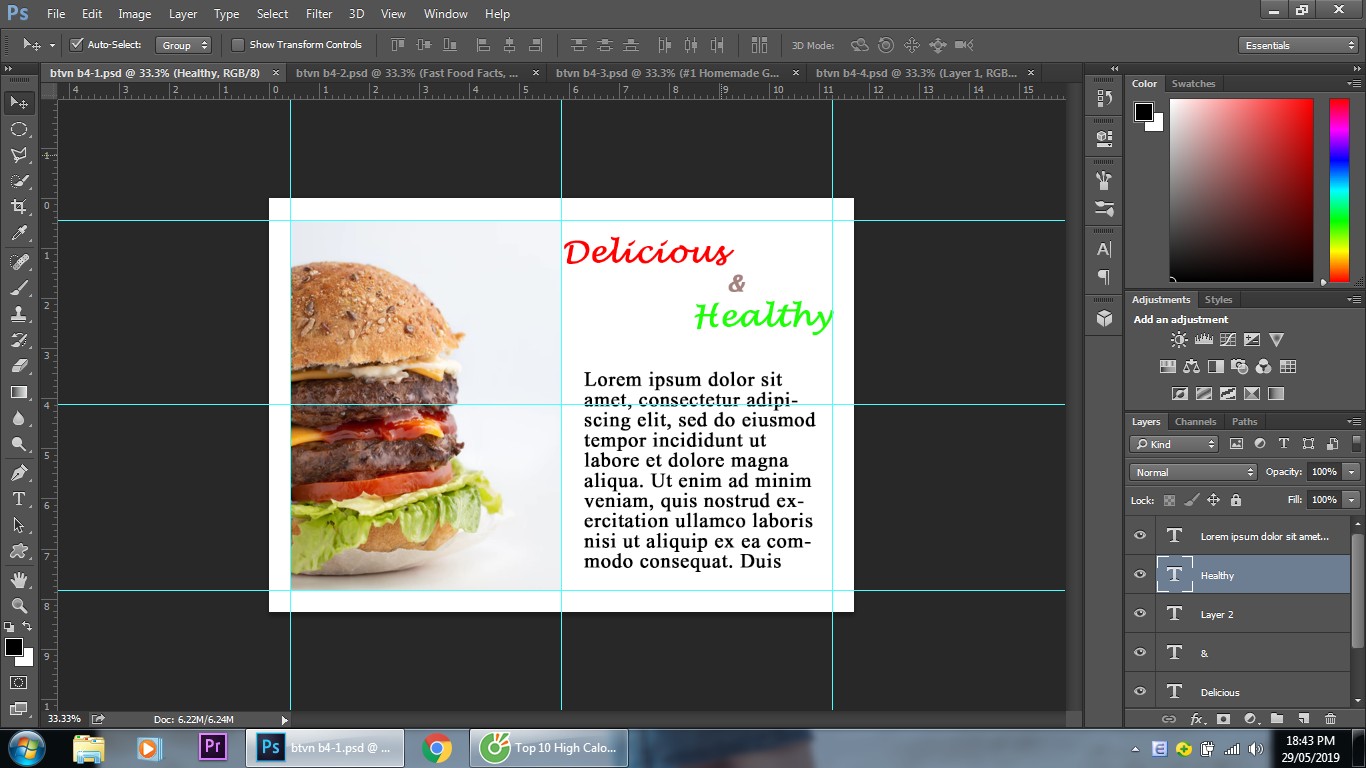
Task: Select the Eraser tool
Action: pos(19,366)
